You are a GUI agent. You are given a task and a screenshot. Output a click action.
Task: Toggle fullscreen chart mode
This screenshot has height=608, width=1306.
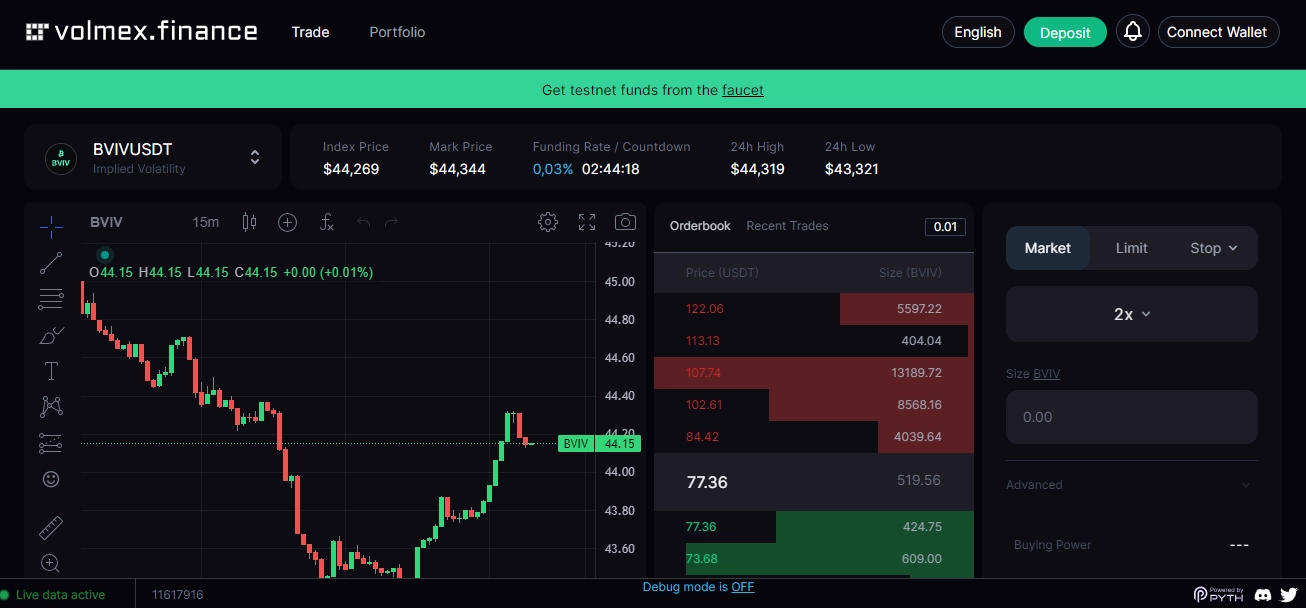[586, 222]
